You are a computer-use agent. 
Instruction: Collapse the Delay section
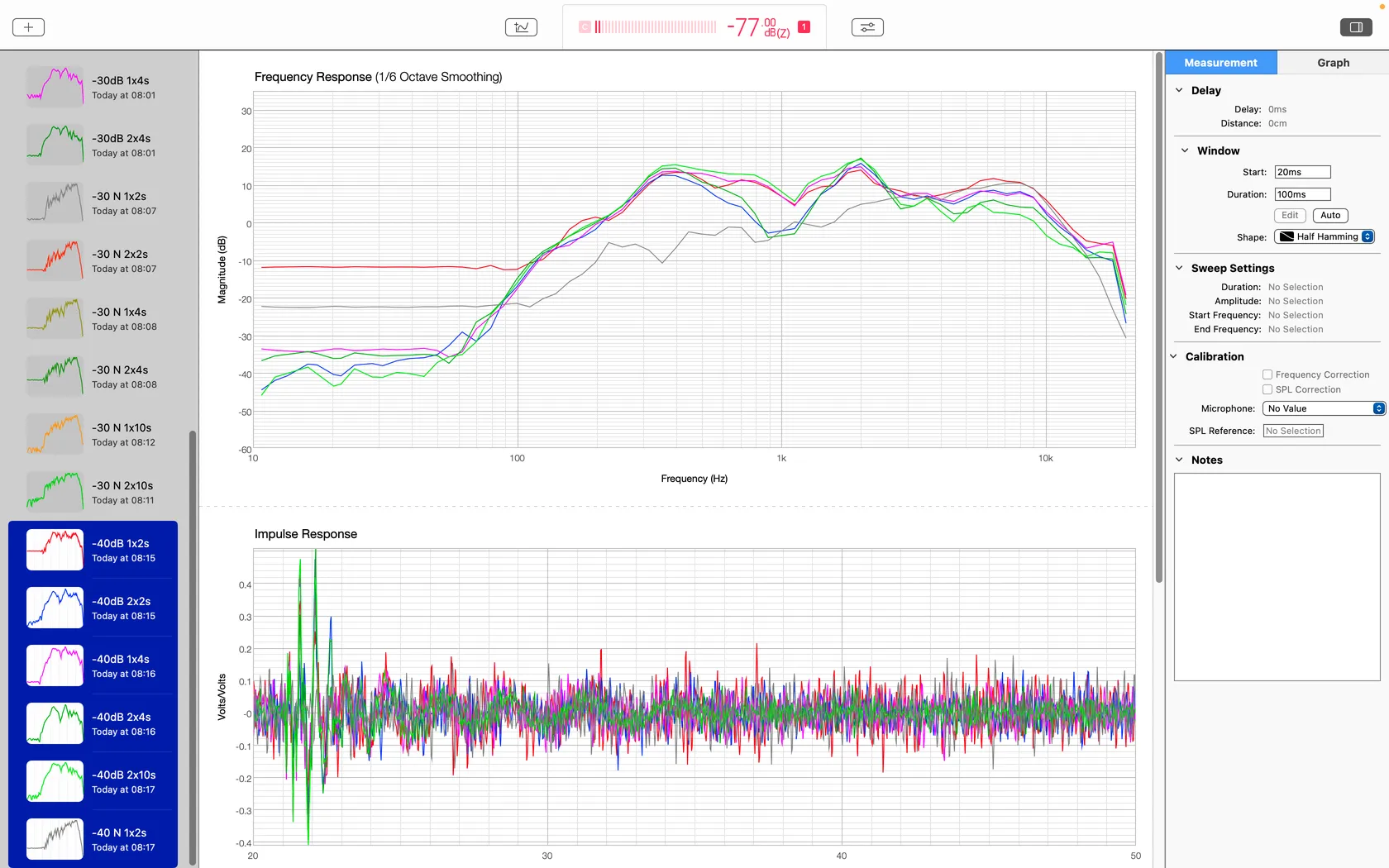coord(1179,90)
